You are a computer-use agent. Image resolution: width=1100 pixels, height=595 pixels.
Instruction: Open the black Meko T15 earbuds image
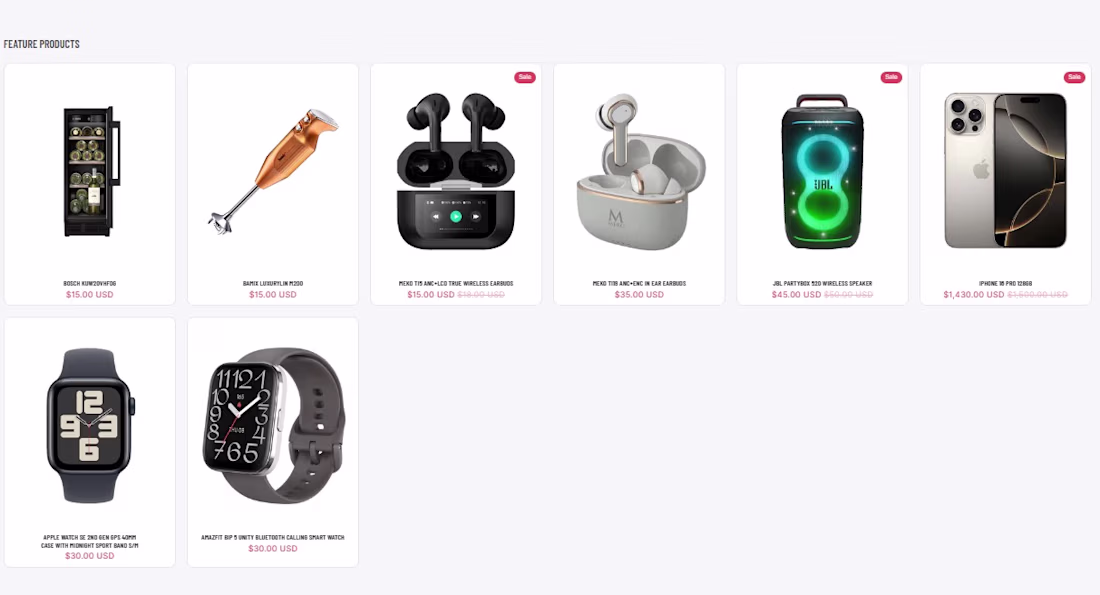tap(456, 171)
